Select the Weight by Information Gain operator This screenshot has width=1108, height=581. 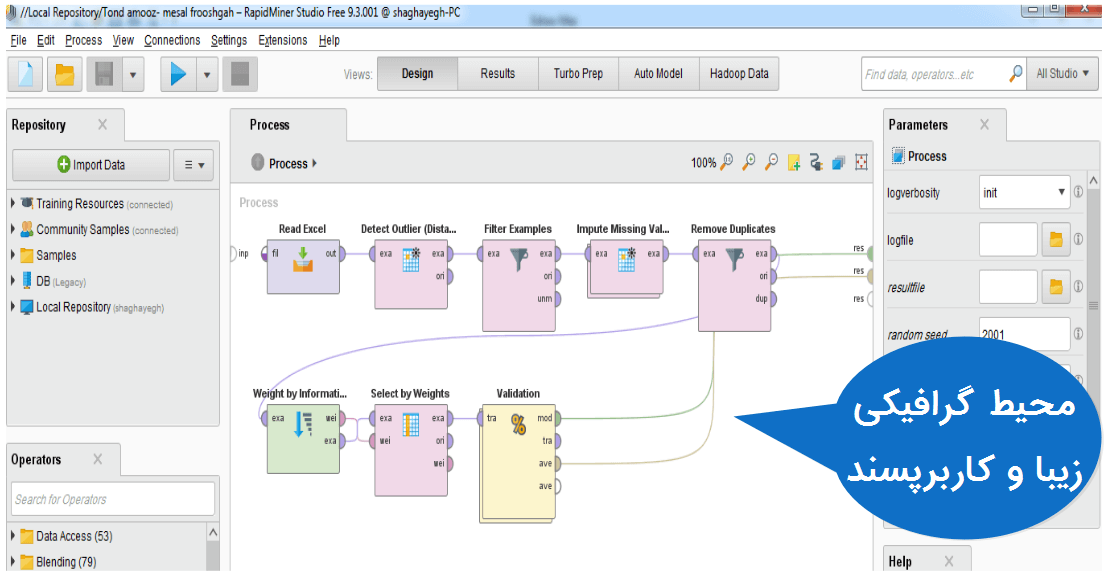coord(303,439)
